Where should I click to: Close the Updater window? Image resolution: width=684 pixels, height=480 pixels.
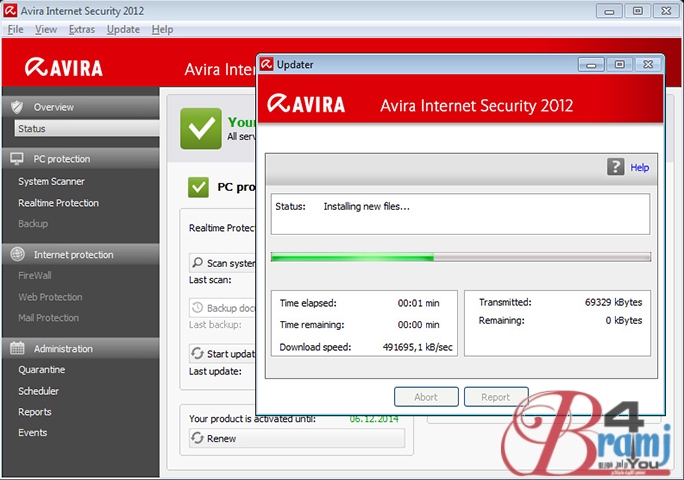(x=648, y=65)
